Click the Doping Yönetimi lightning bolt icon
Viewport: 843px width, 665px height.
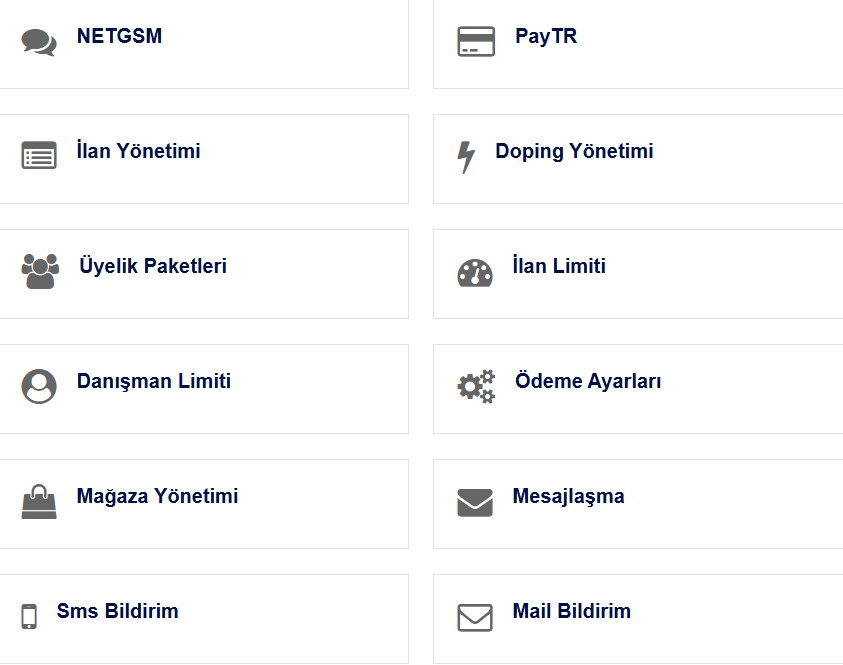(466, 157)
